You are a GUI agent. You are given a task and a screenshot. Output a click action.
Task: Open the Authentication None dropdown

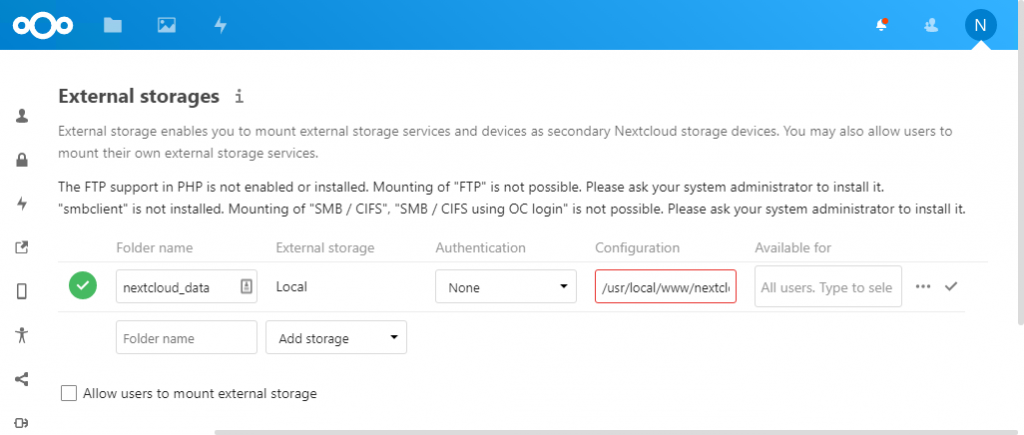[505, 286]
